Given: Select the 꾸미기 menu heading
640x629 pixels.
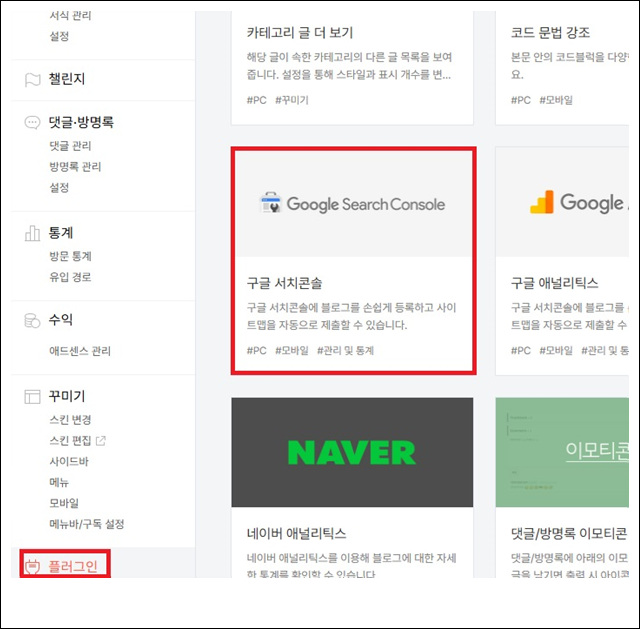Looking at the screenshot, I should (67, 396).
